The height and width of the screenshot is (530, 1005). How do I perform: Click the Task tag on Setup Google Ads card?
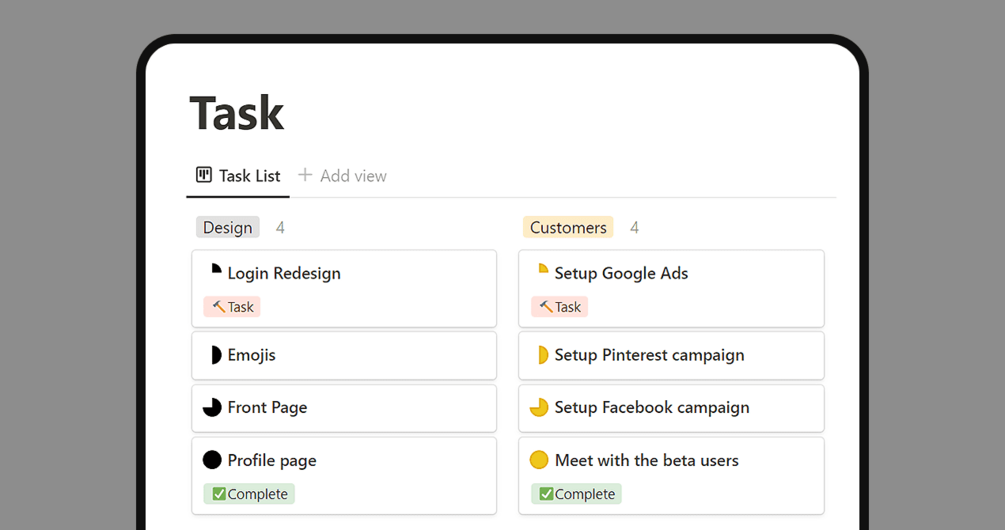click(559, 307)
